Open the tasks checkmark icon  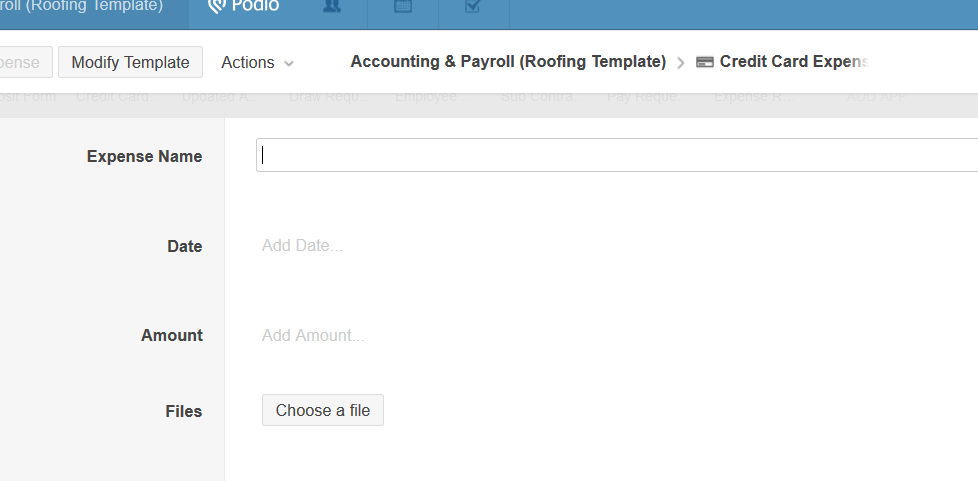click(473, 6)
